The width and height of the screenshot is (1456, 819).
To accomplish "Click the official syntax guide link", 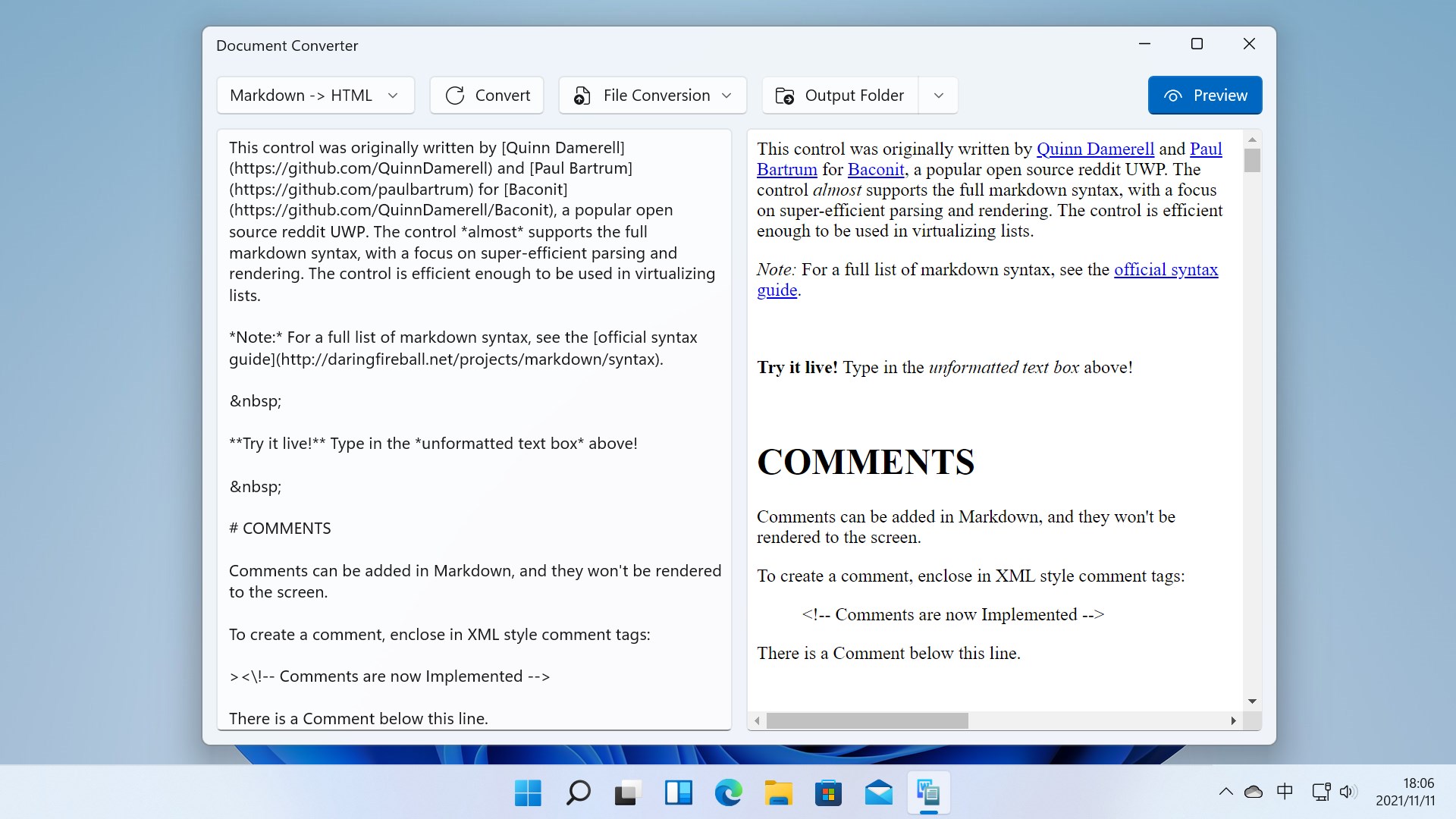I will pos(1166,270).
